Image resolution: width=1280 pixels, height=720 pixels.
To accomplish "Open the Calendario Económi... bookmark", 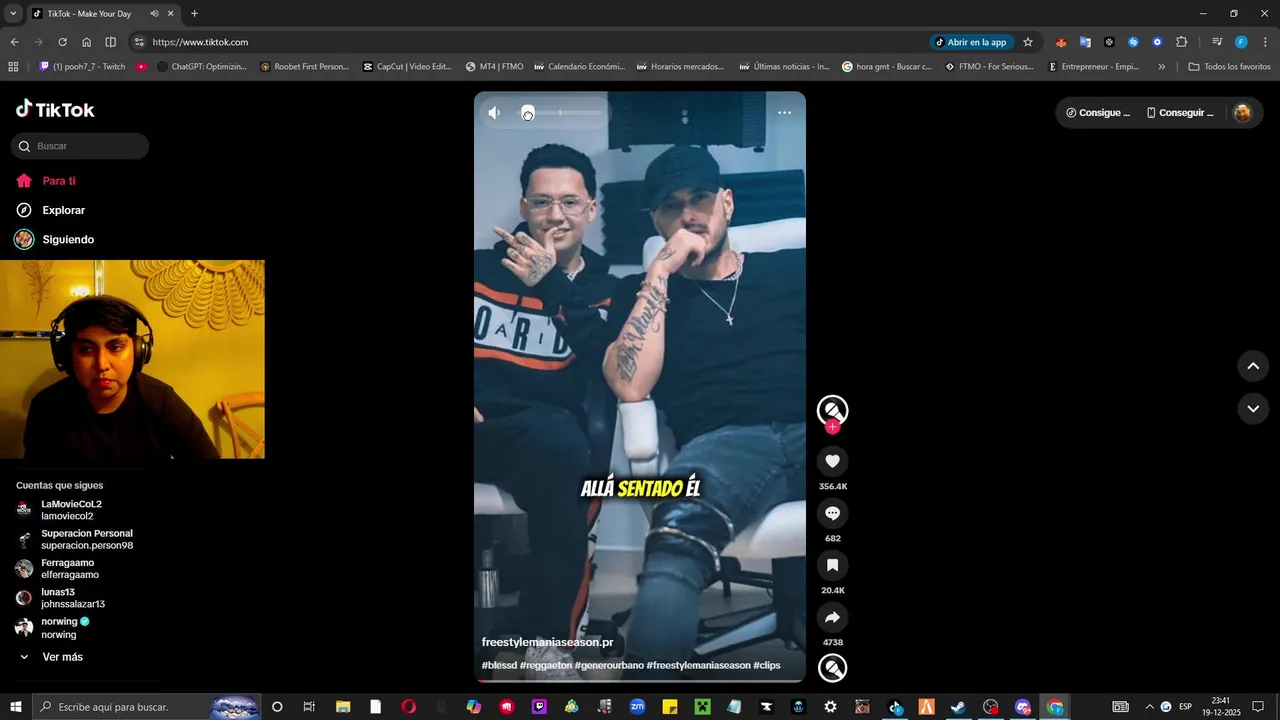I will (x=579, y=67).
